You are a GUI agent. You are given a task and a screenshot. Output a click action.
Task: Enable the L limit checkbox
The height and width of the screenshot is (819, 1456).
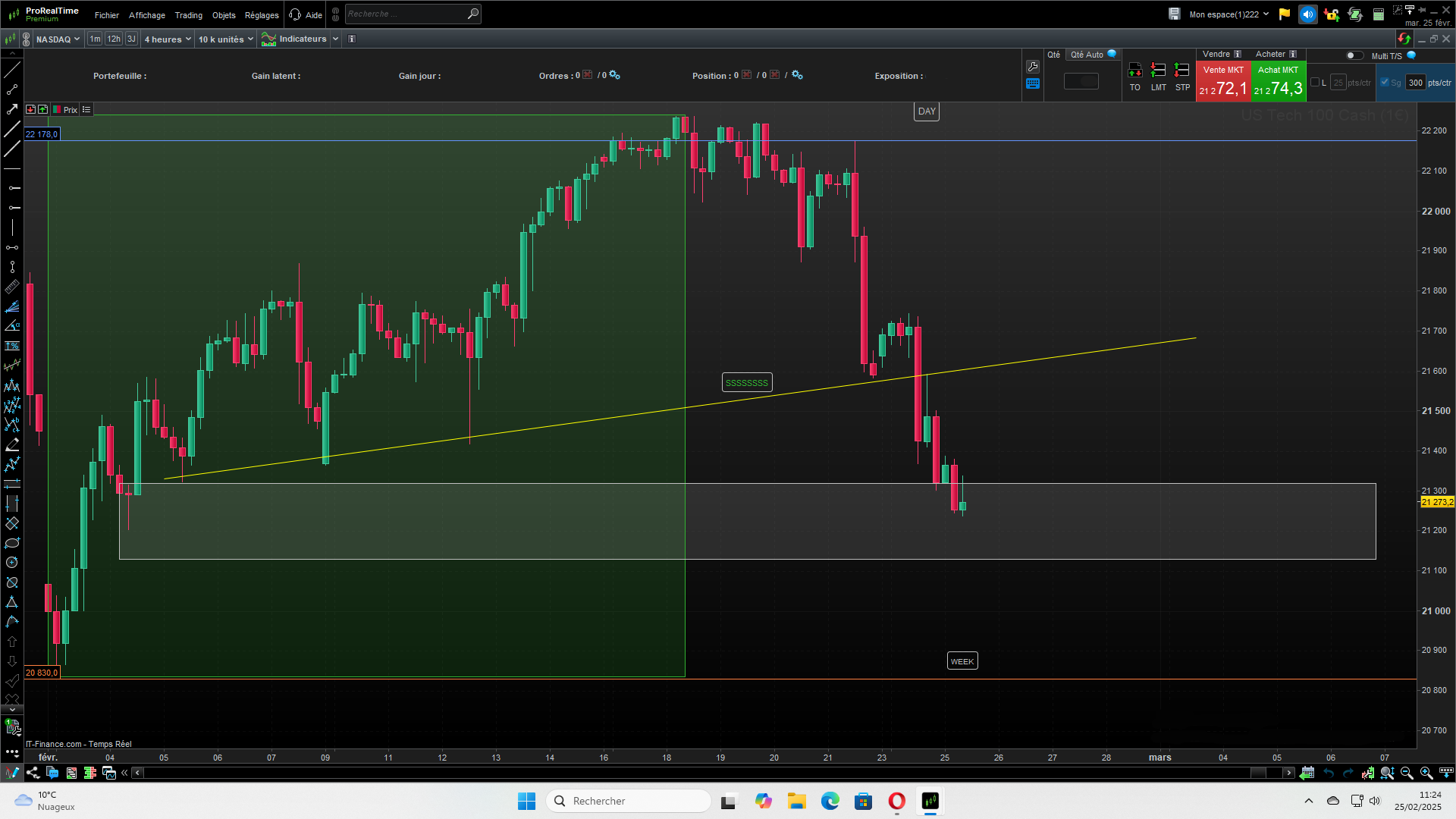1315,83
